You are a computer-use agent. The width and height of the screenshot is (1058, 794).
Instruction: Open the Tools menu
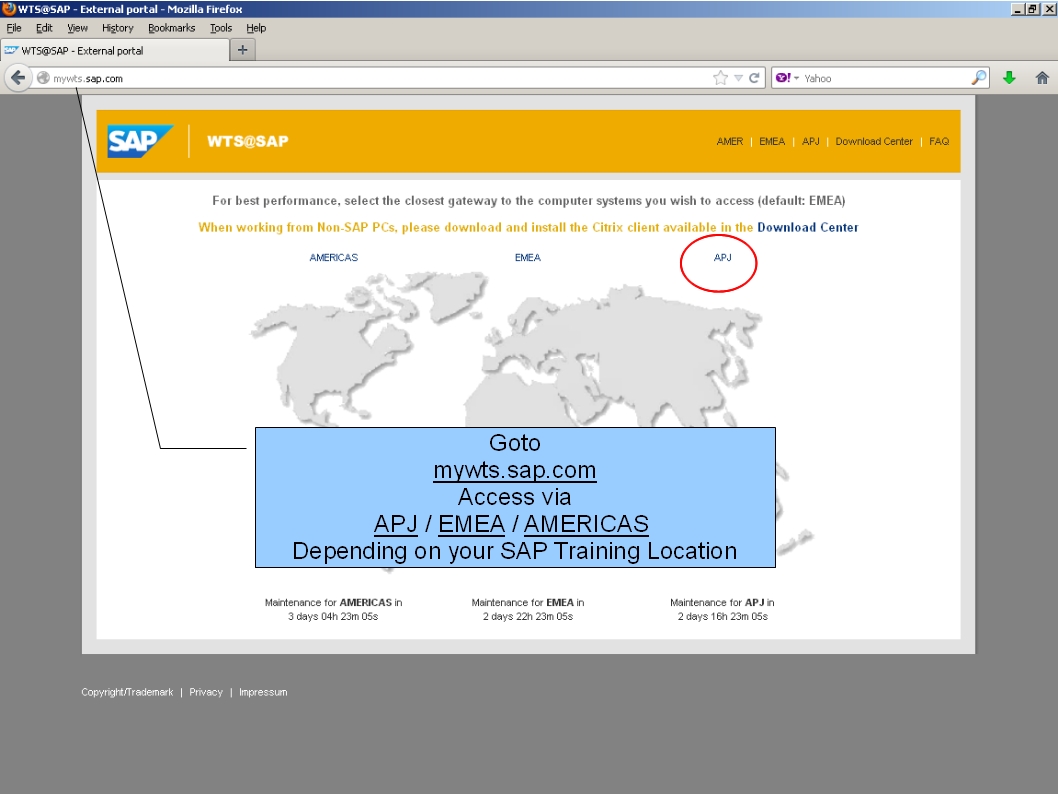coord(220,28)
